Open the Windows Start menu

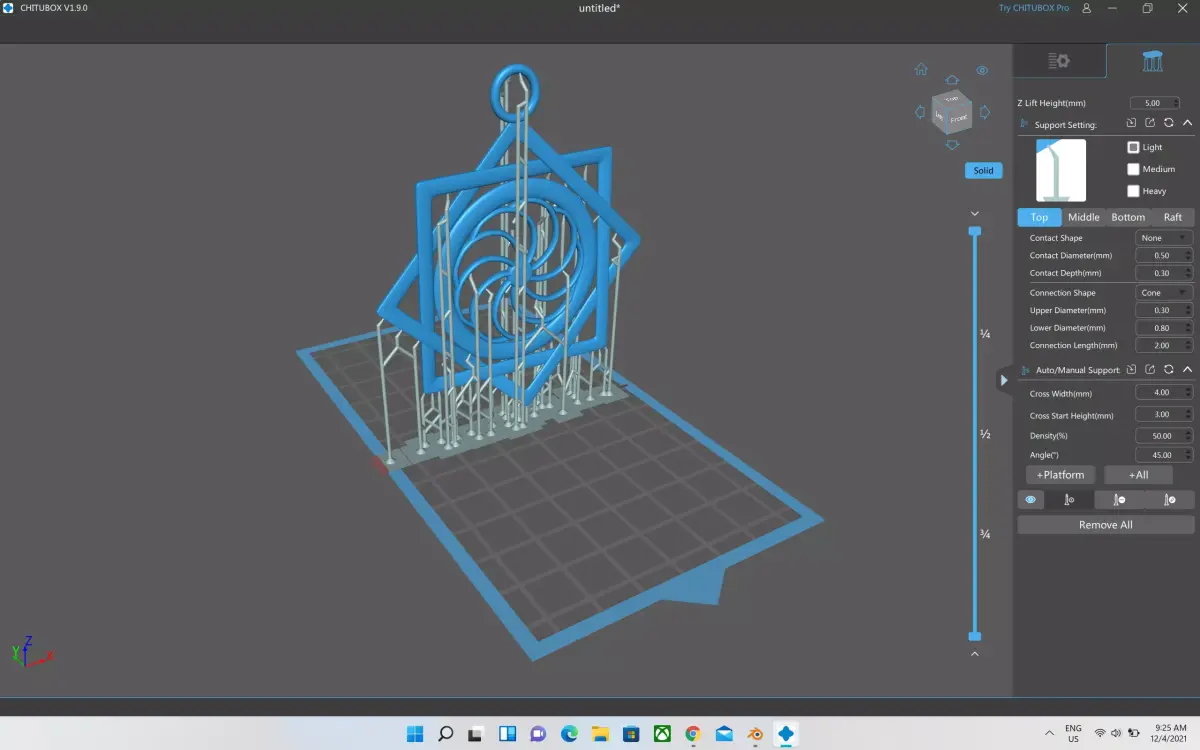tap(414, 734)
